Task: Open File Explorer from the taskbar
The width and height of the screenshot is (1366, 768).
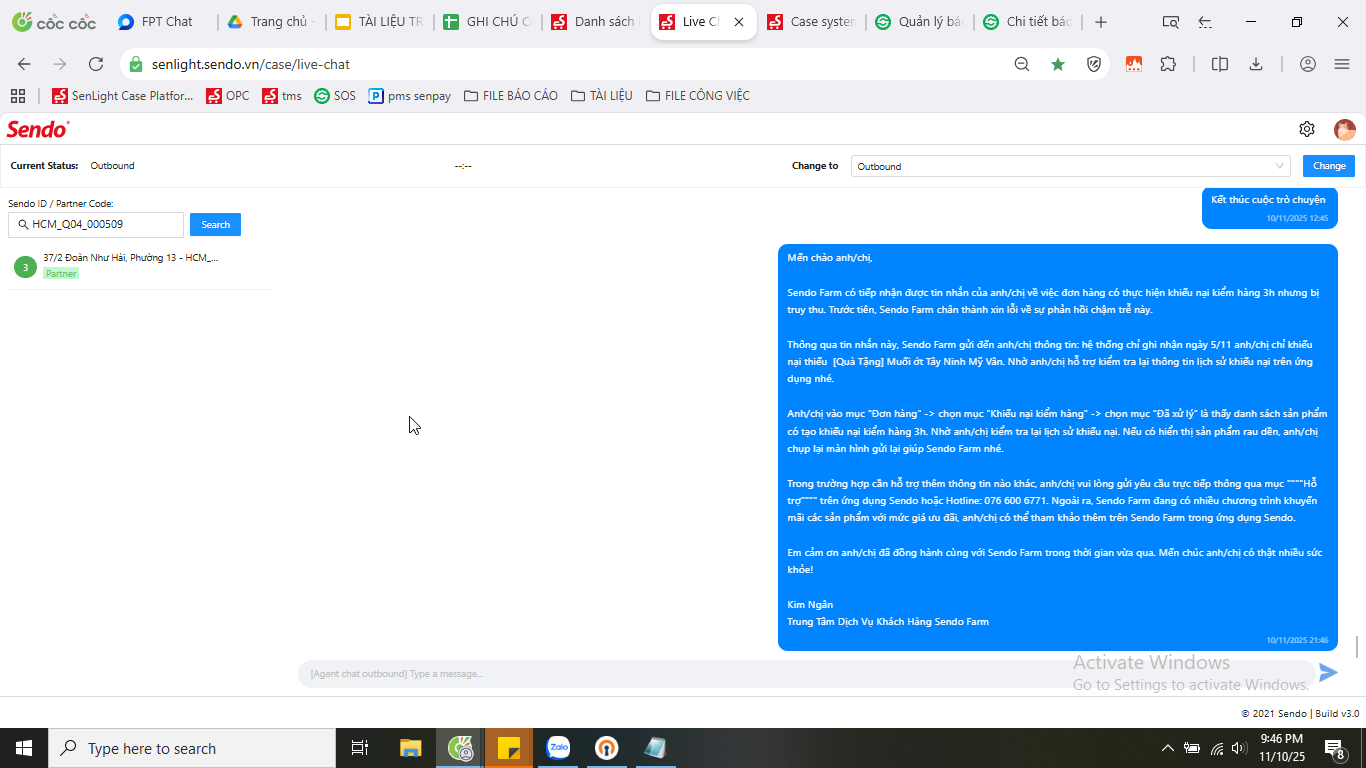Action: [410, 748]
